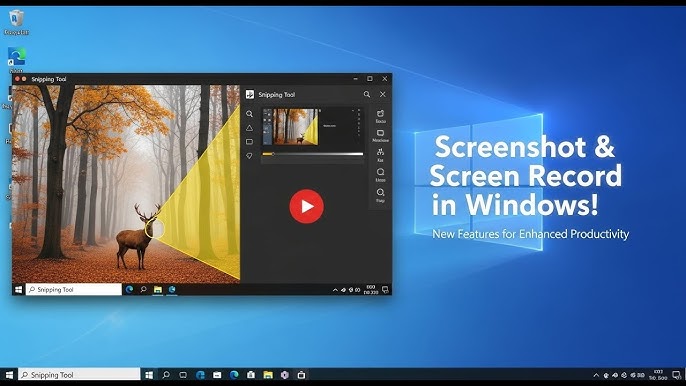Close the inner Snipping Tool panel with the X

coord(383,94)
